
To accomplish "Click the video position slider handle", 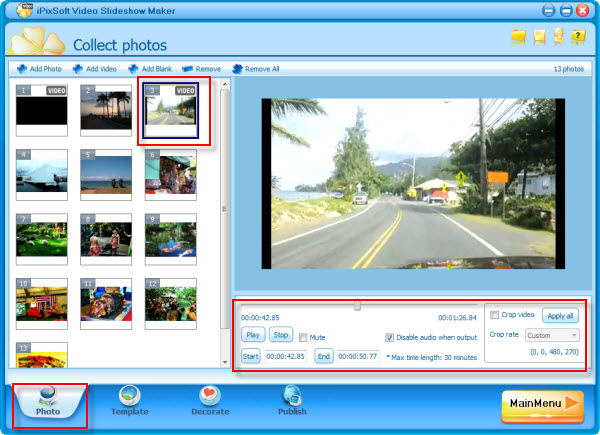I will (x=357, y=304).
